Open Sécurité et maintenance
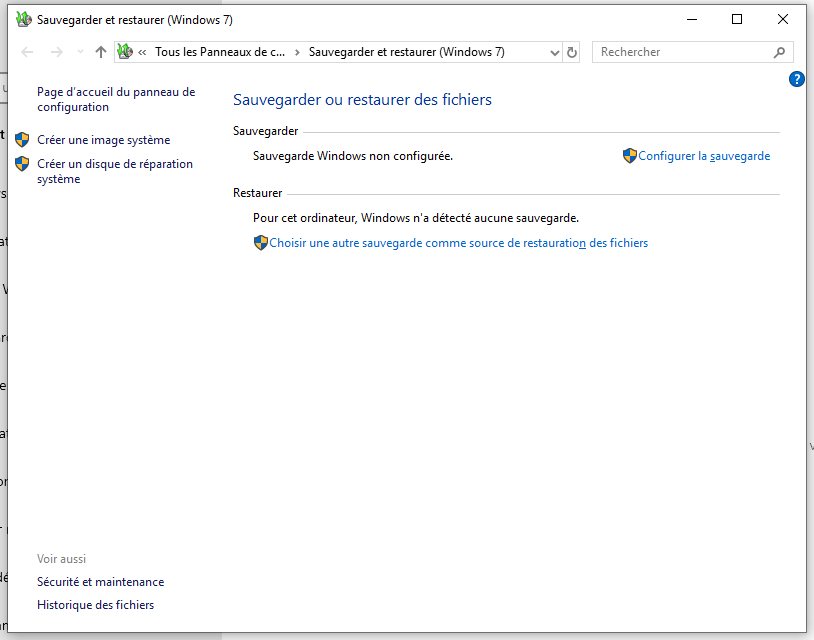Image resolution: width=814 pixels, height=640 pixels. click(x=100, y=581)
